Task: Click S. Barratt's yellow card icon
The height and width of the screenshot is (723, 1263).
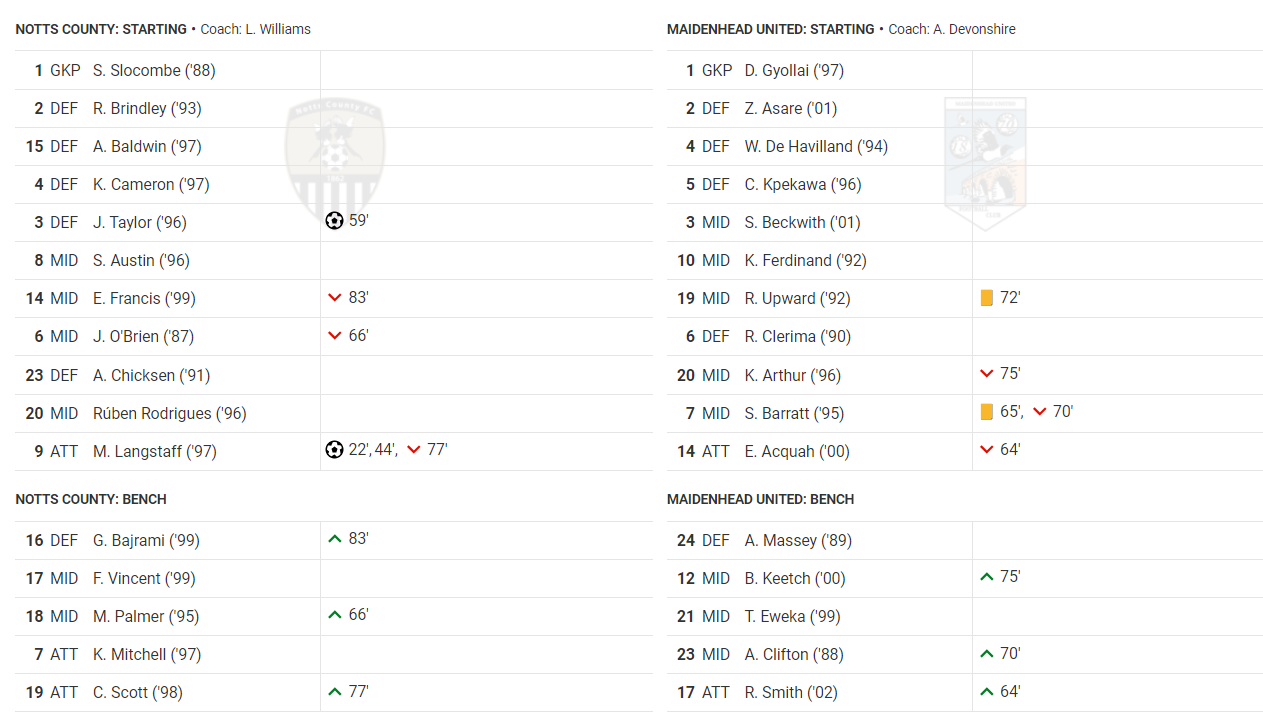Action: click(987, 412)
